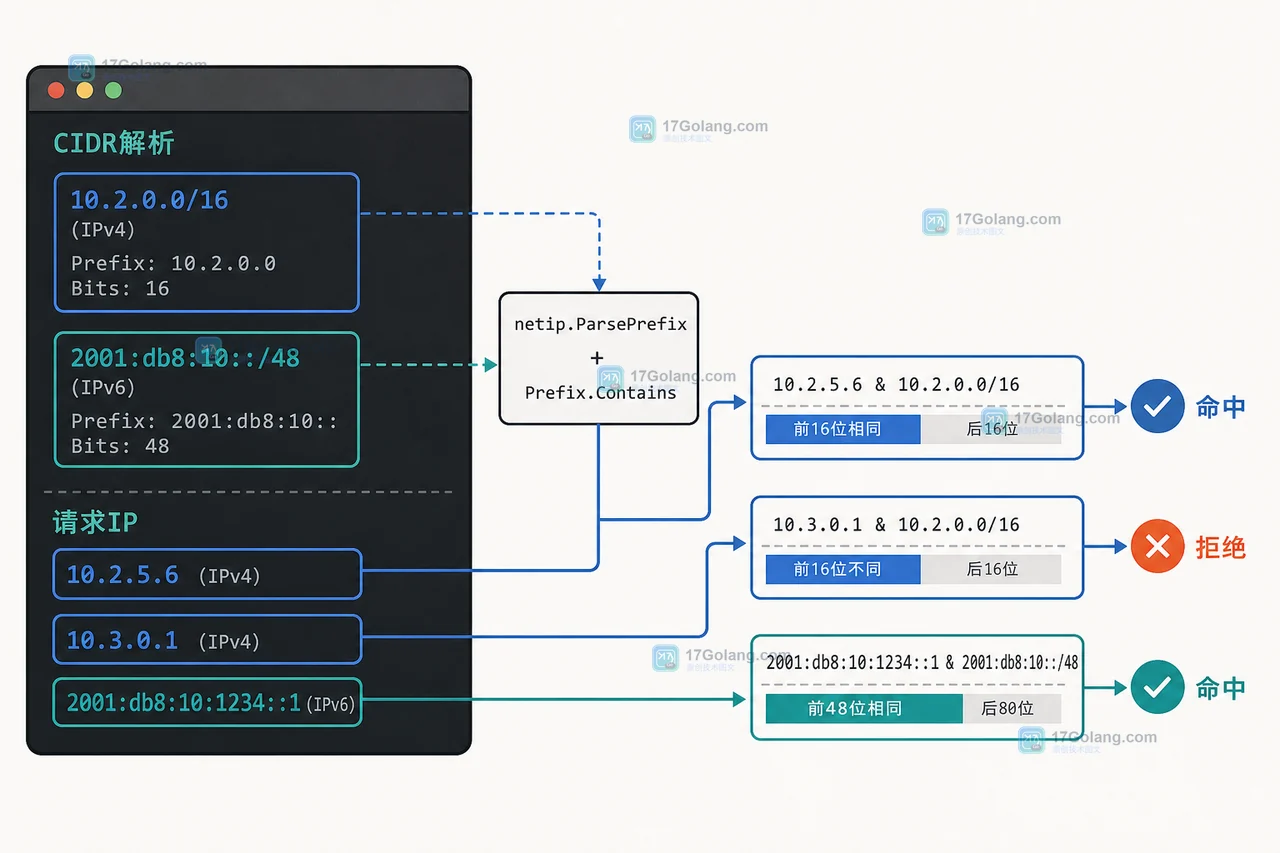Click the gray 后80位 bar segment
Image resolution: width=1280 pixels, height=853 pixels.
tap(1011, 708)
